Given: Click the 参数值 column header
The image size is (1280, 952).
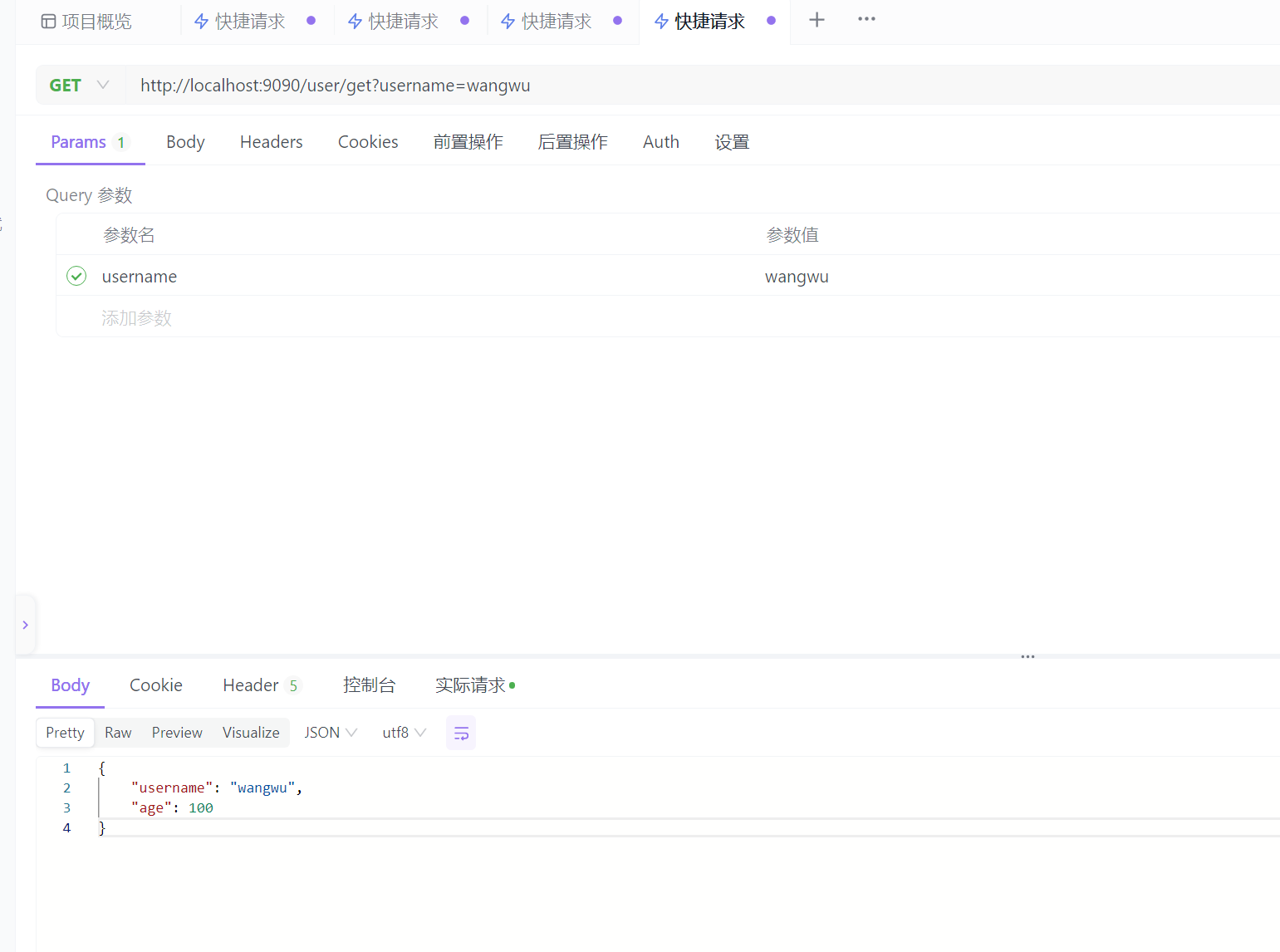Looking at the screenshot, I should tap(792, 235).
